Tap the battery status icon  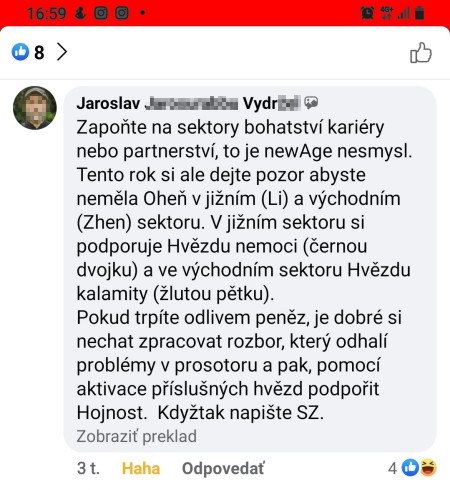pos(420,13)
